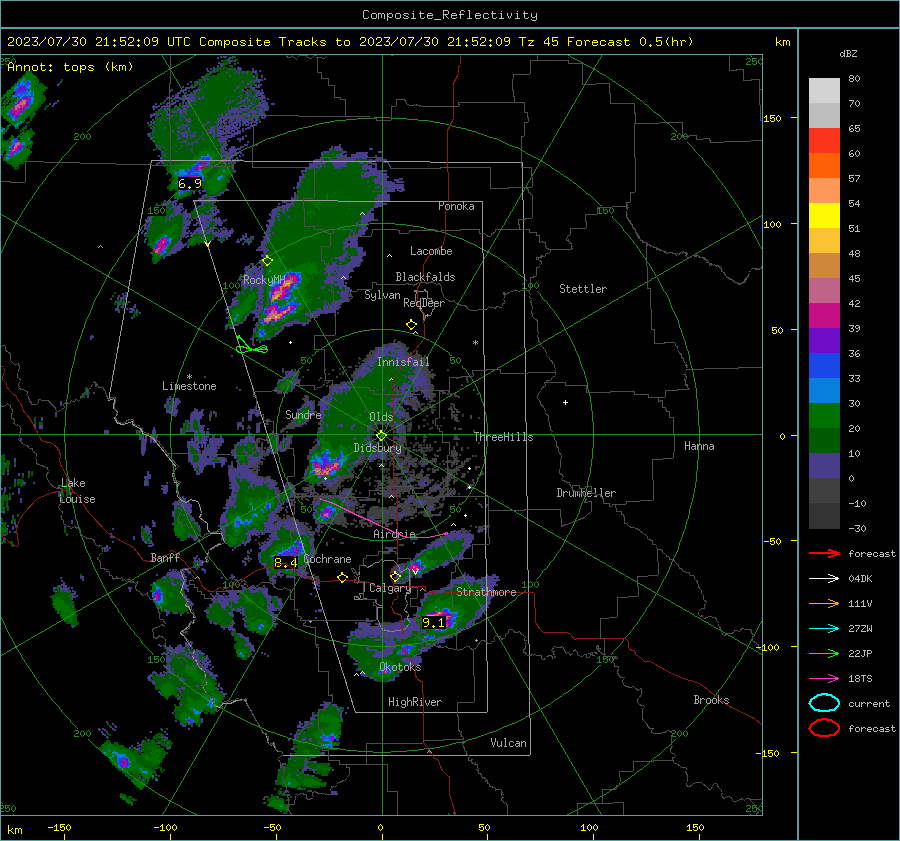
Task: Pick the dark gray swatch between 0 and -10
Action: (824, 491)
